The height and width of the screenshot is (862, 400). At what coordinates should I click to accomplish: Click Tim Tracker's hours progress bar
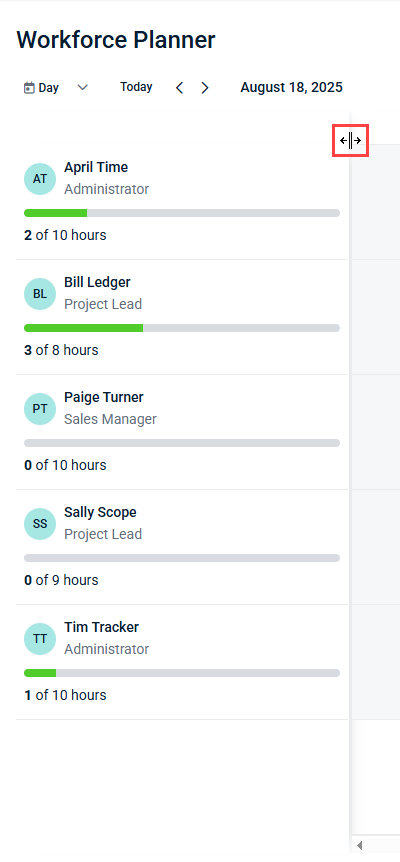pos(182,673)
